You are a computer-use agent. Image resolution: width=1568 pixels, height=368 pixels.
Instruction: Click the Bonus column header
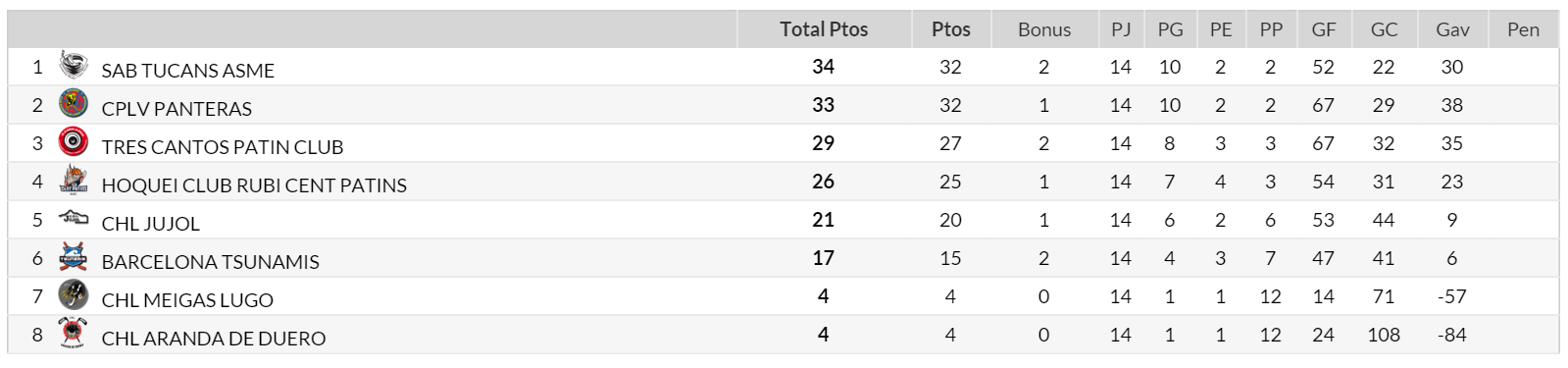(1044, 29)
